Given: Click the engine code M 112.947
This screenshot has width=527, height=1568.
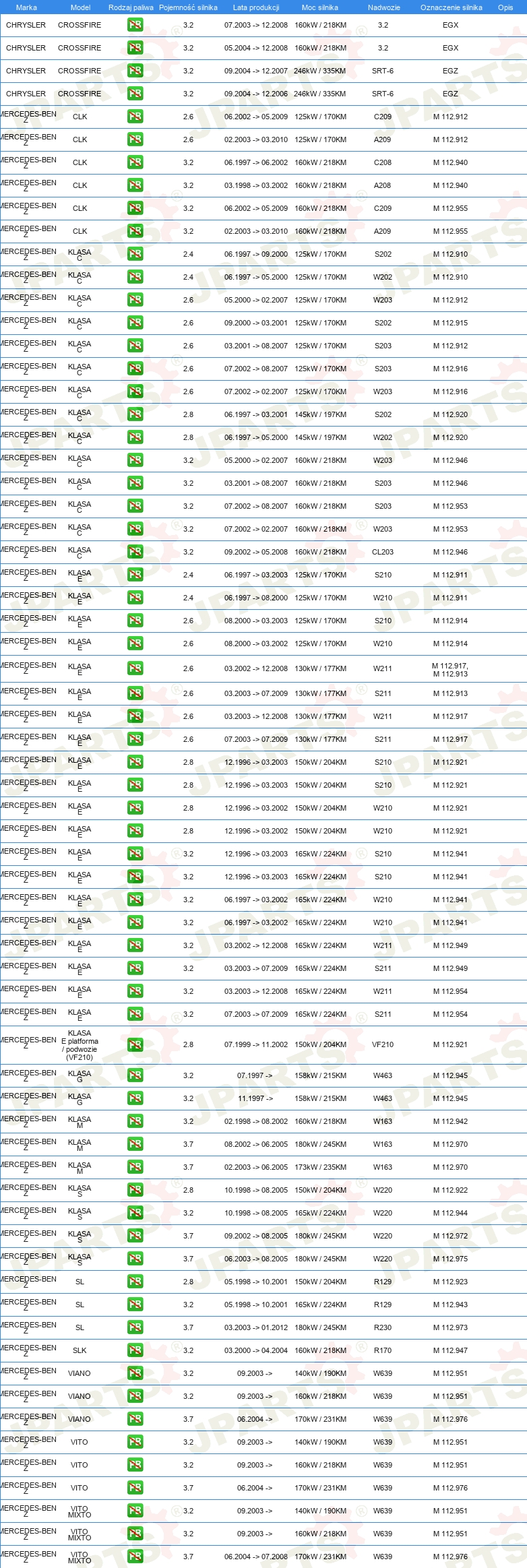Looking at the screenshot, I should pos(450,1350).
